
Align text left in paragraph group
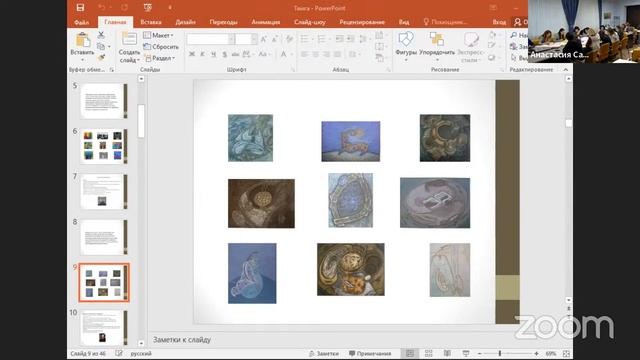tap(304, 54)
